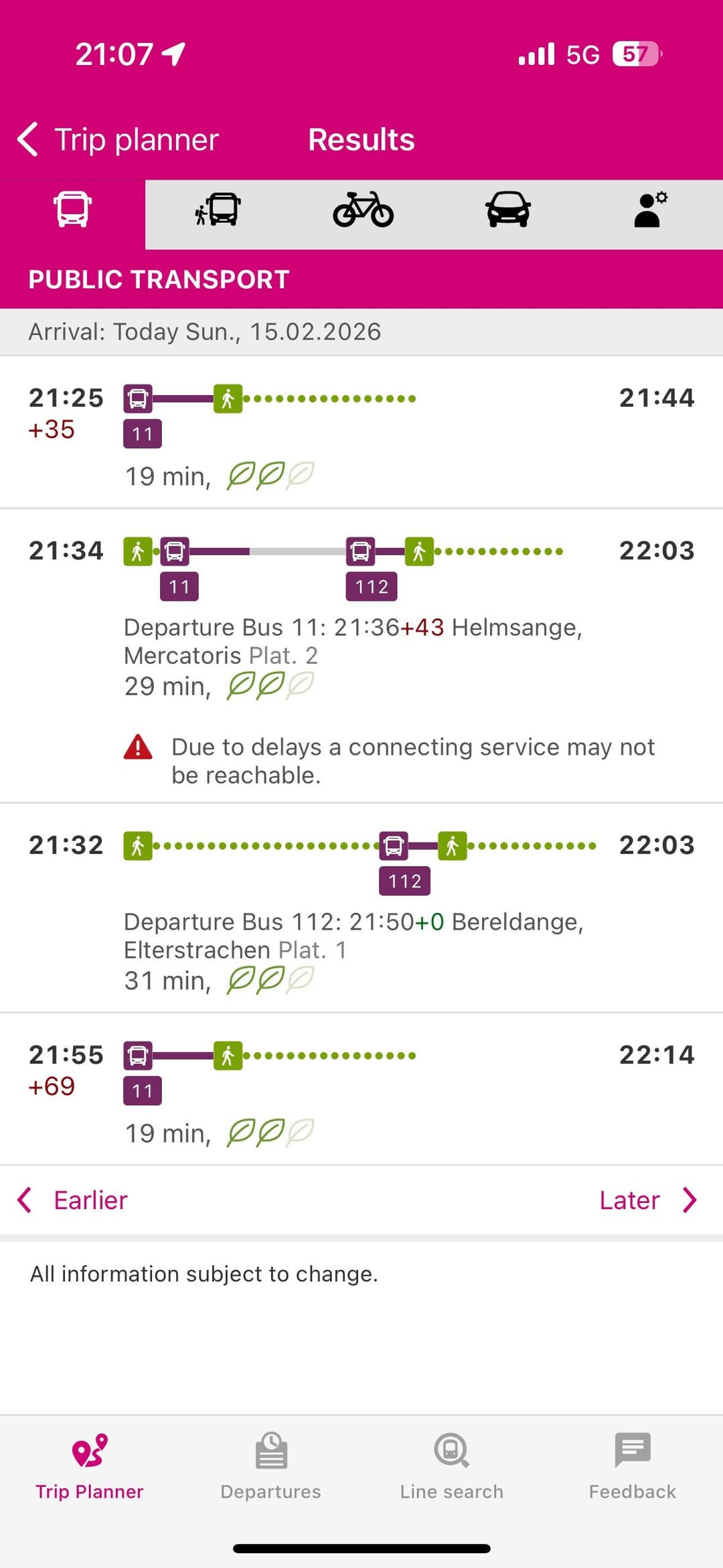The width and height of the screenshot is (723, 1568).
Task: Switch to car route tab
Action: pos(508,210)
